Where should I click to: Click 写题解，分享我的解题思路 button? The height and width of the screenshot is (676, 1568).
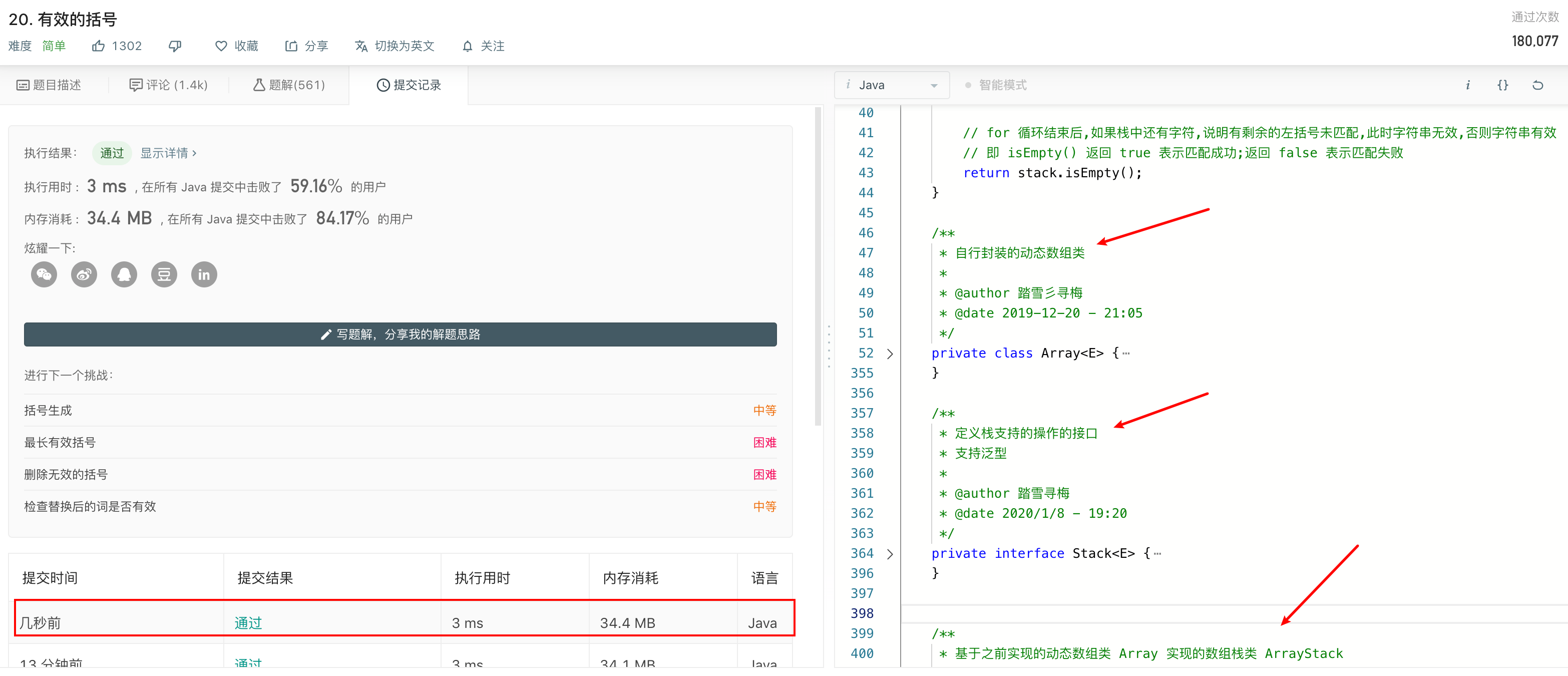pos(400,334)
